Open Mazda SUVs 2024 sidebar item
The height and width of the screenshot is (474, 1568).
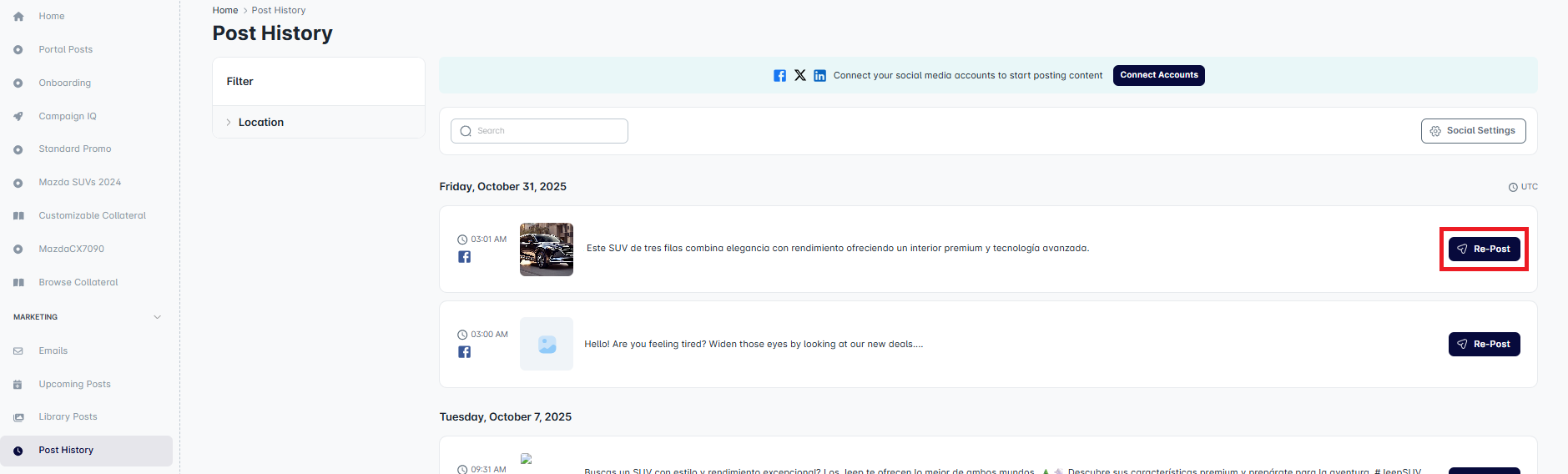coord(79,183)
